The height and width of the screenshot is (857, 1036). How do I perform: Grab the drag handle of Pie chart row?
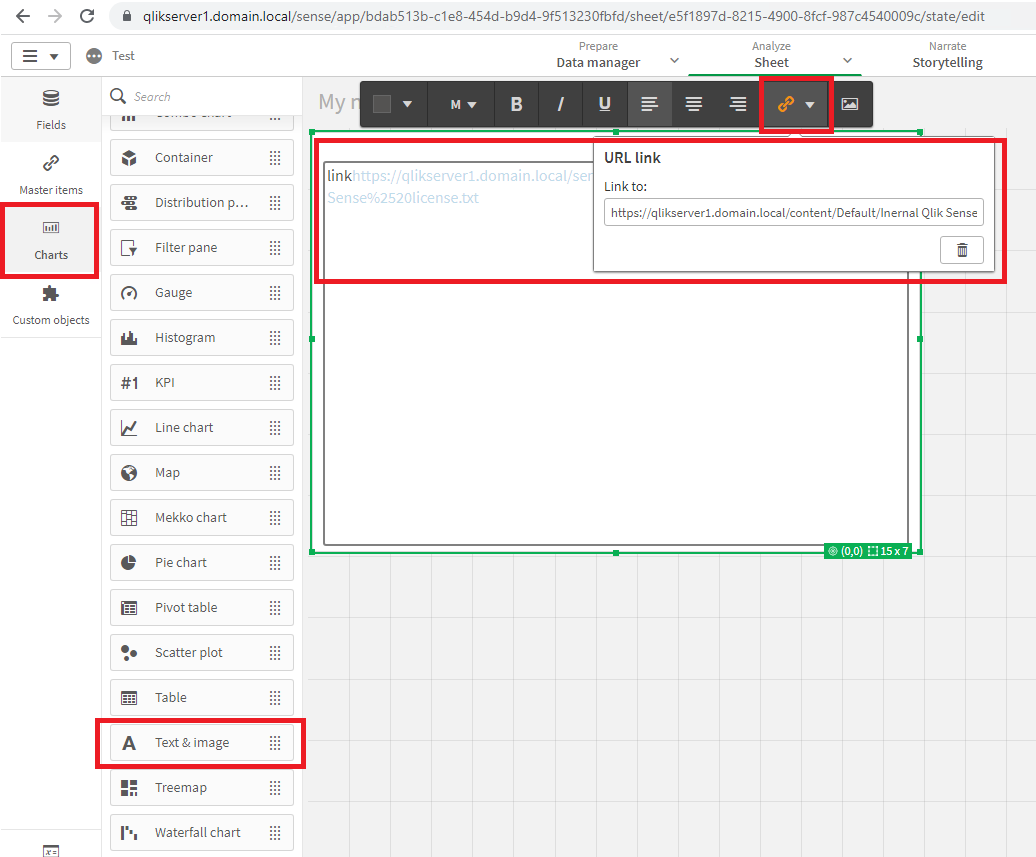[275, 562]
